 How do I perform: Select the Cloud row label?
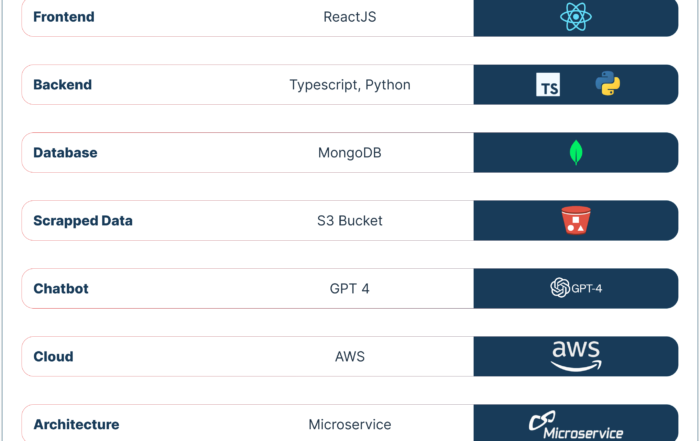53,356
